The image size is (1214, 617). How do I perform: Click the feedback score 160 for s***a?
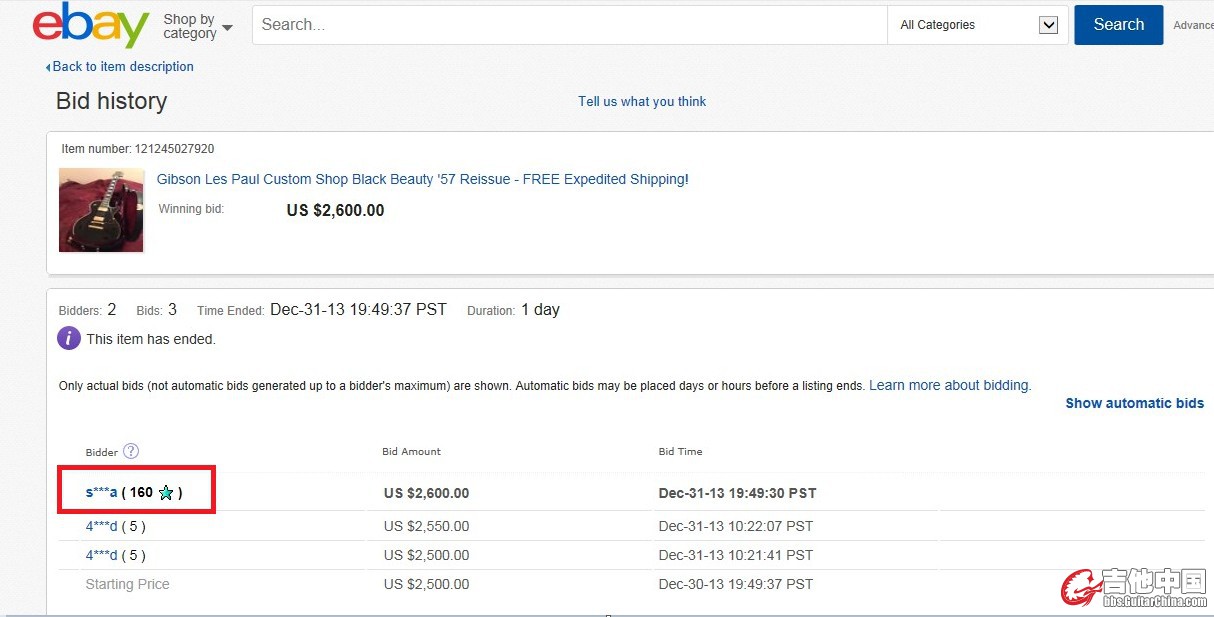[x=141, y=492]
